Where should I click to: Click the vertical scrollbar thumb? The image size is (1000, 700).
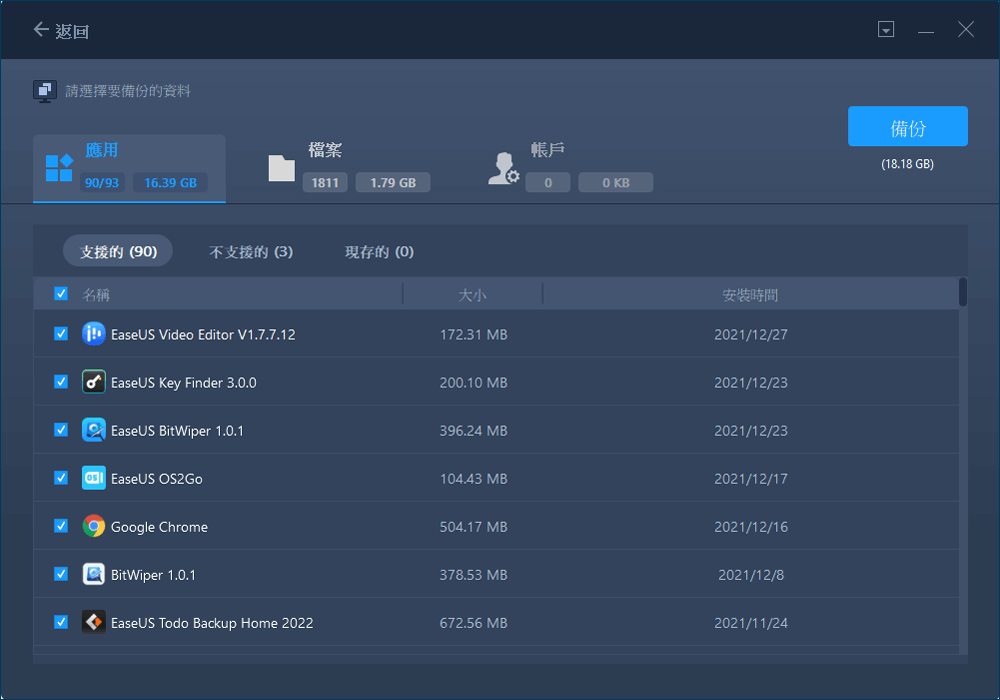point(963,292)
